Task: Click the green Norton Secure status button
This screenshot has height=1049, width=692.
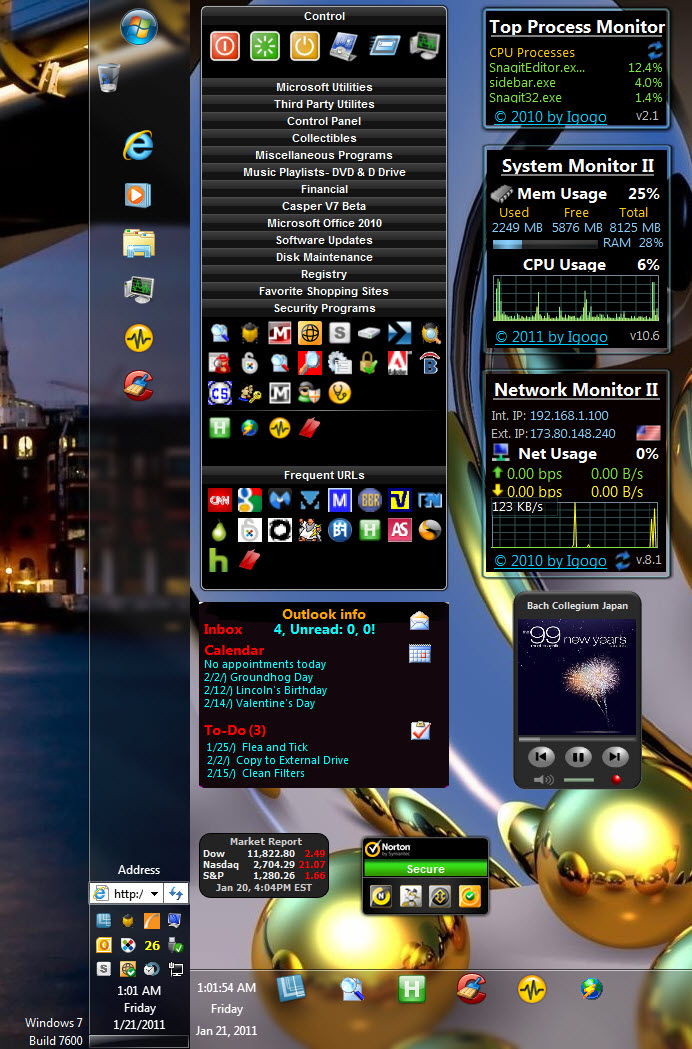Action: click(x=425, y=869)
